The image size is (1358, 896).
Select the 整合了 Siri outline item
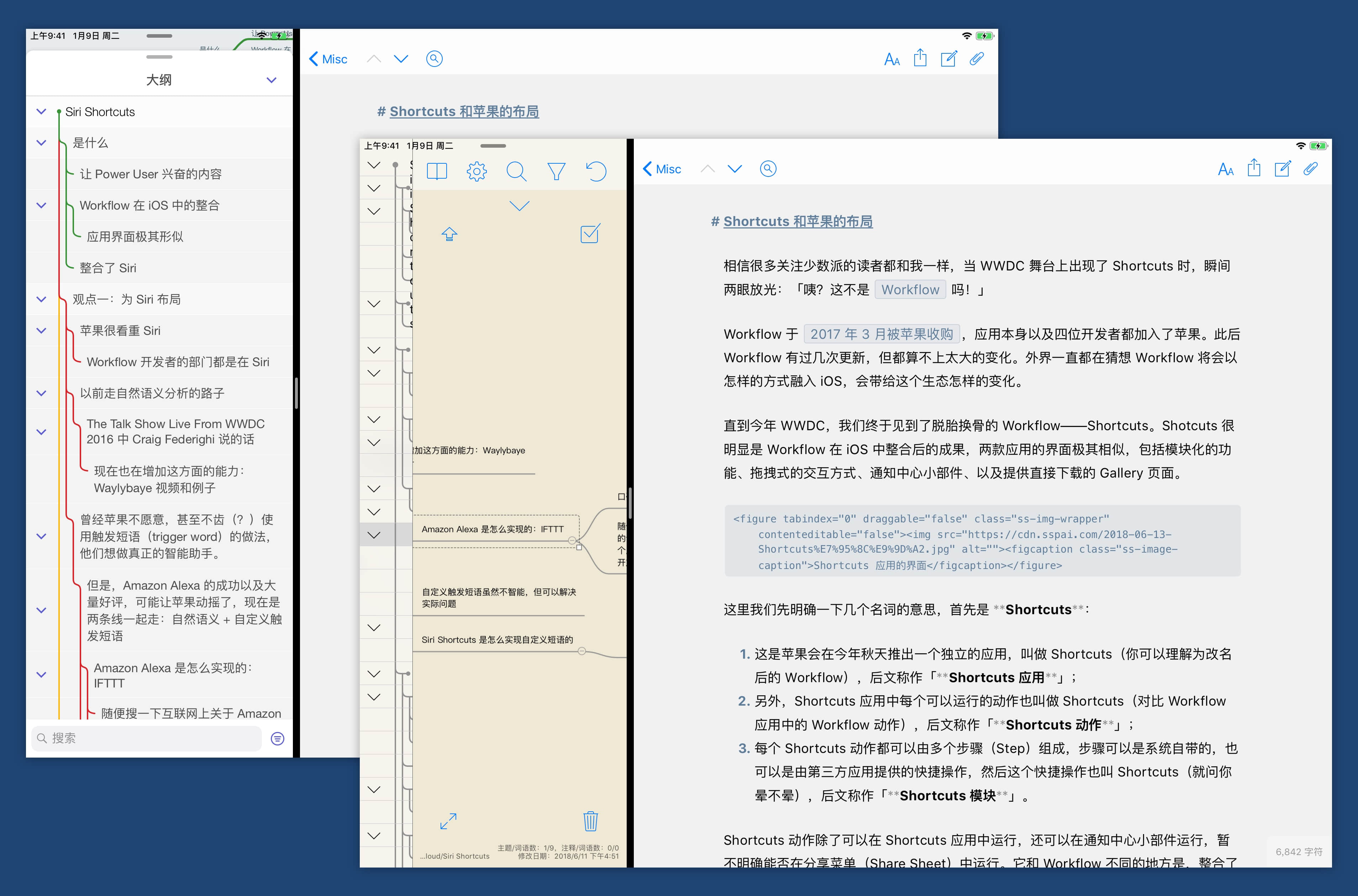click(x=108, y=268)
